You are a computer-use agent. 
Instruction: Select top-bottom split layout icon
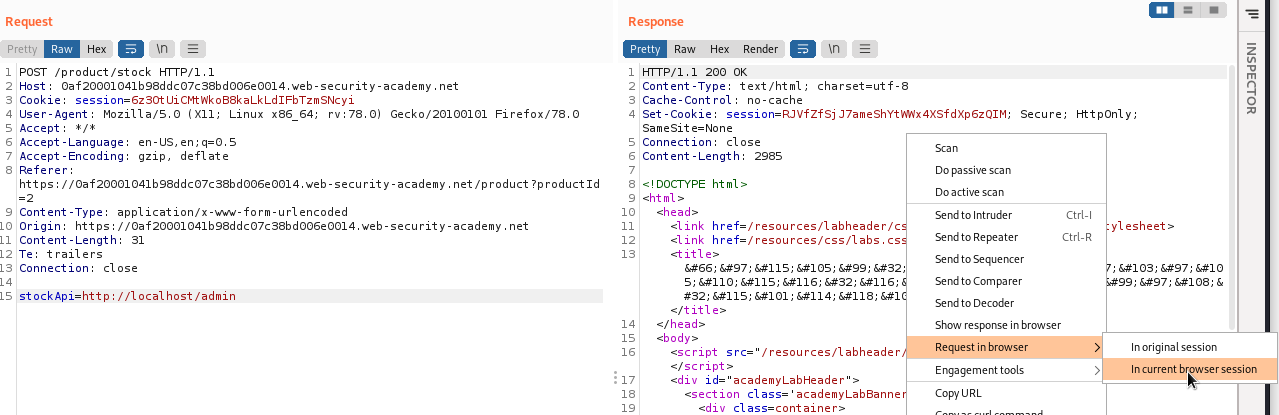tap(1188, 10)
